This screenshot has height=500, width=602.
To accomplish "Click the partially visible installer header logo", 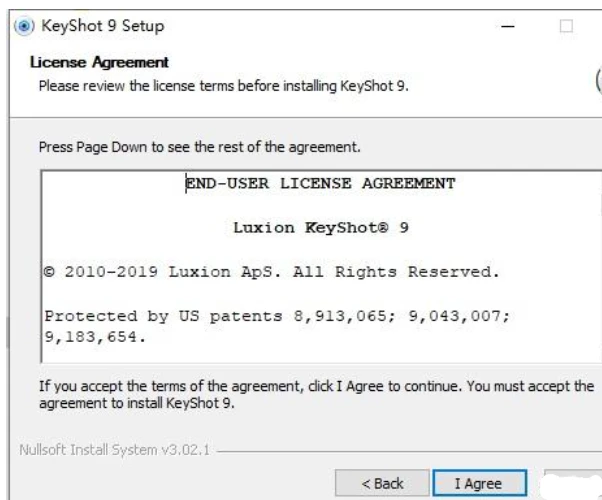I will [x=599, y=80].
